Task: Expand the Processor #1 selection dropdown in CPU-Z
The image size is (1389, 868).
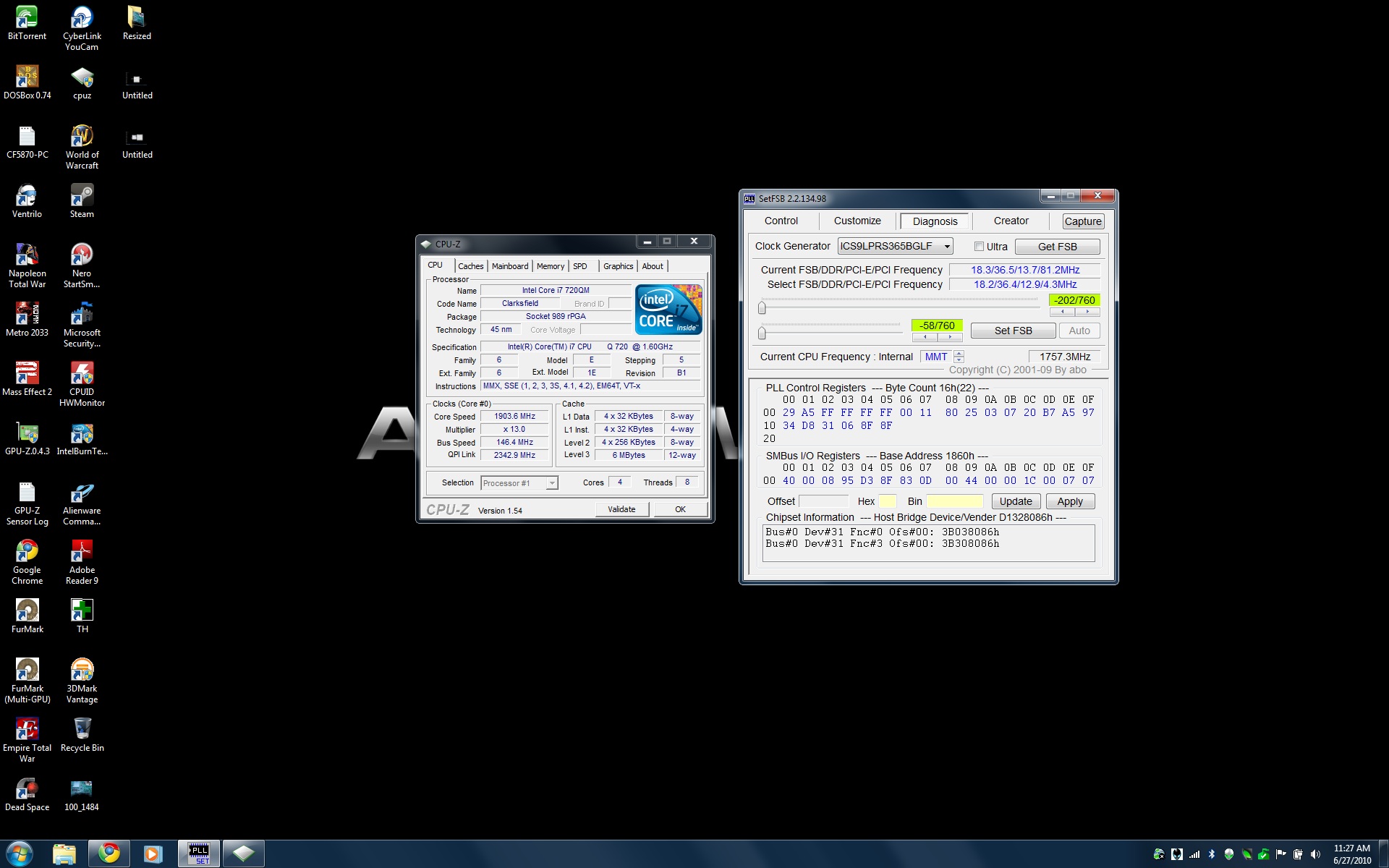Action: pos(519,483)
